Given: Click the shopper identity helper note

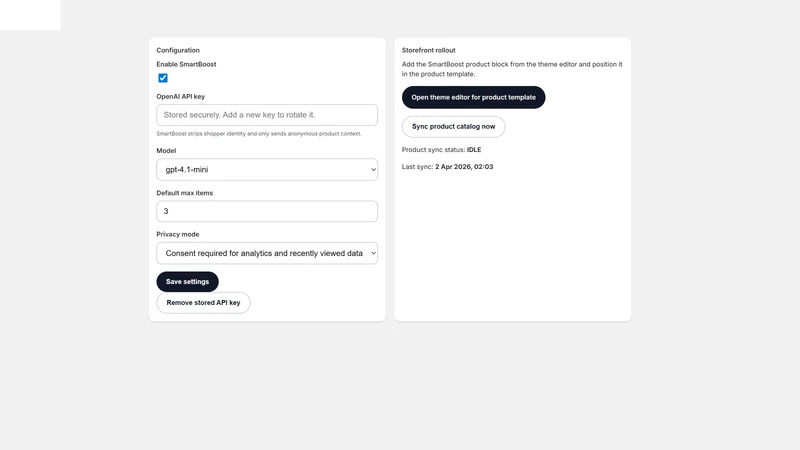Looking at the screenshot, I should [259, 134].
